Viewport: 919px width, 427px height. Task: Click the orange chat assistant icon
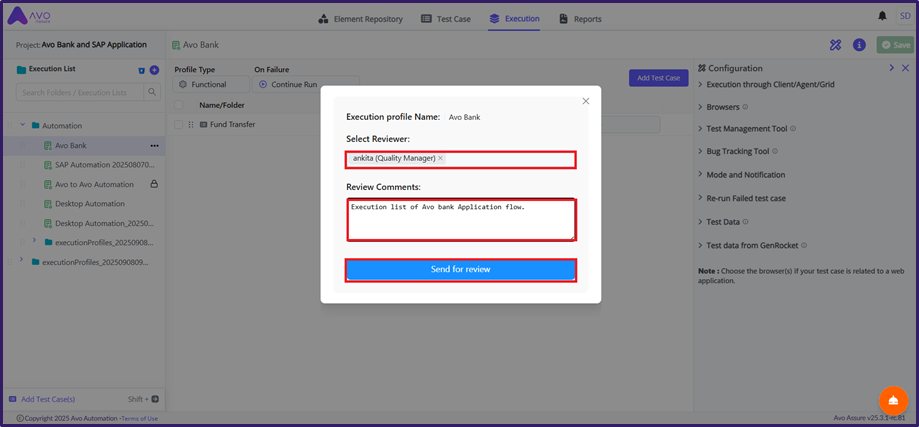click(x=893, y=400)
